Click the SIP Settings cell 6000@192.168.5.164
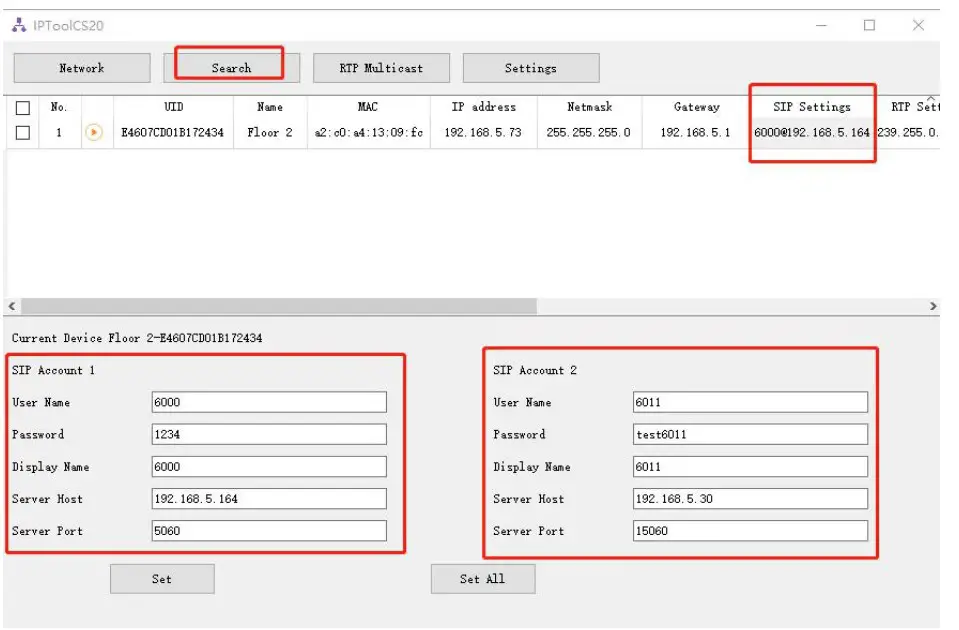This screenshot has height=630, width=959. pyautogui.click(x=812, y=131)
